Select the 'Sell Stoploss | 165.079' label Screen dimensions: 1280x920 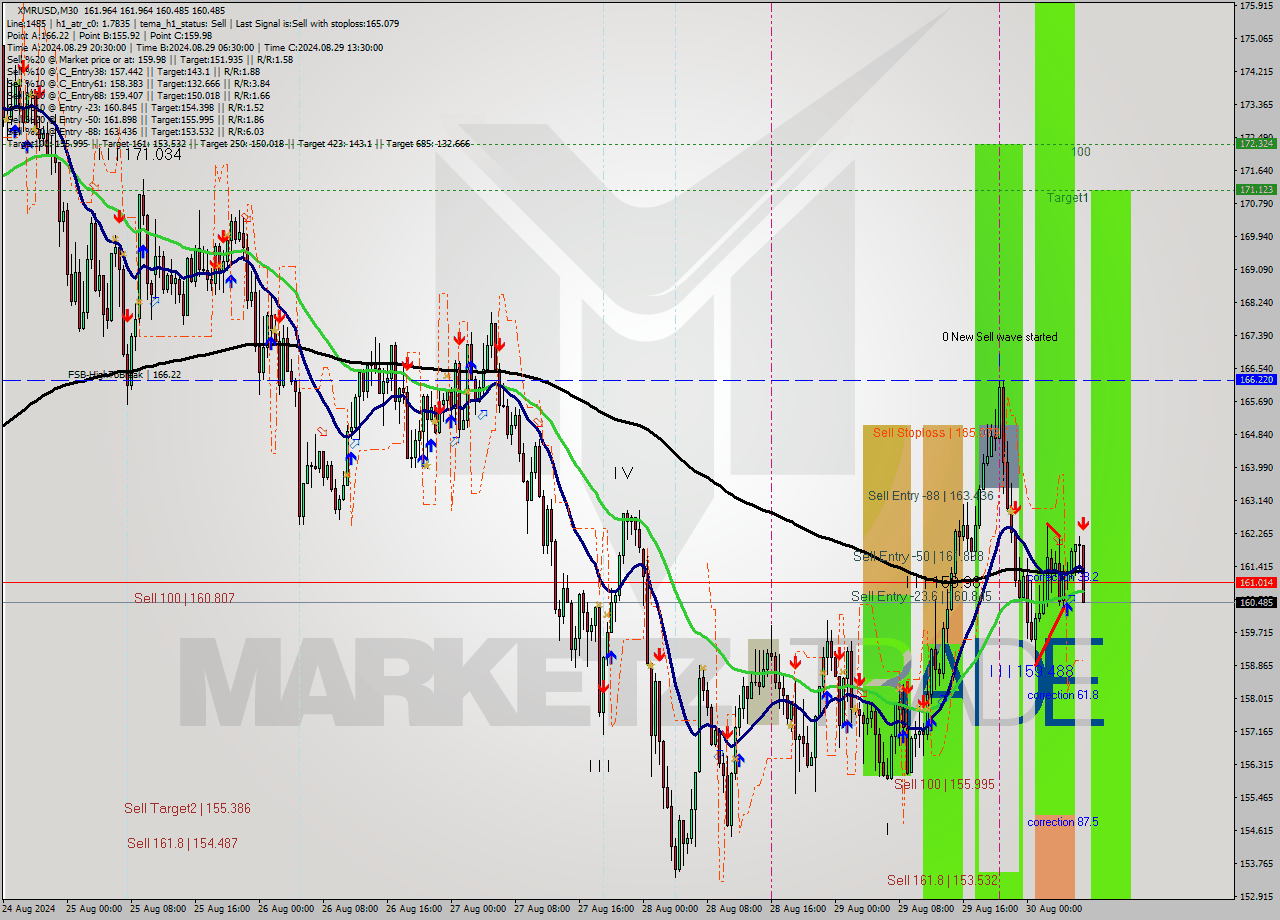936,432
